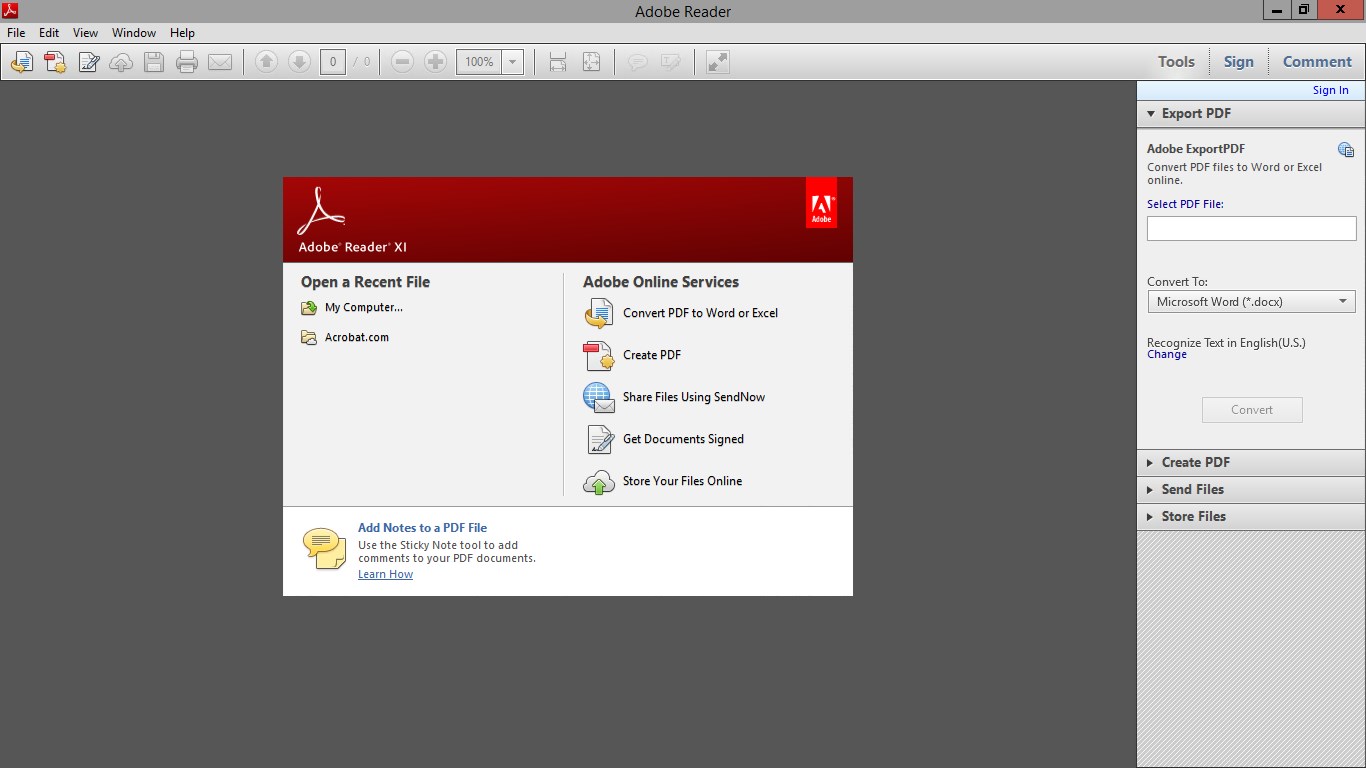Open the Help menu

(182, 33)
